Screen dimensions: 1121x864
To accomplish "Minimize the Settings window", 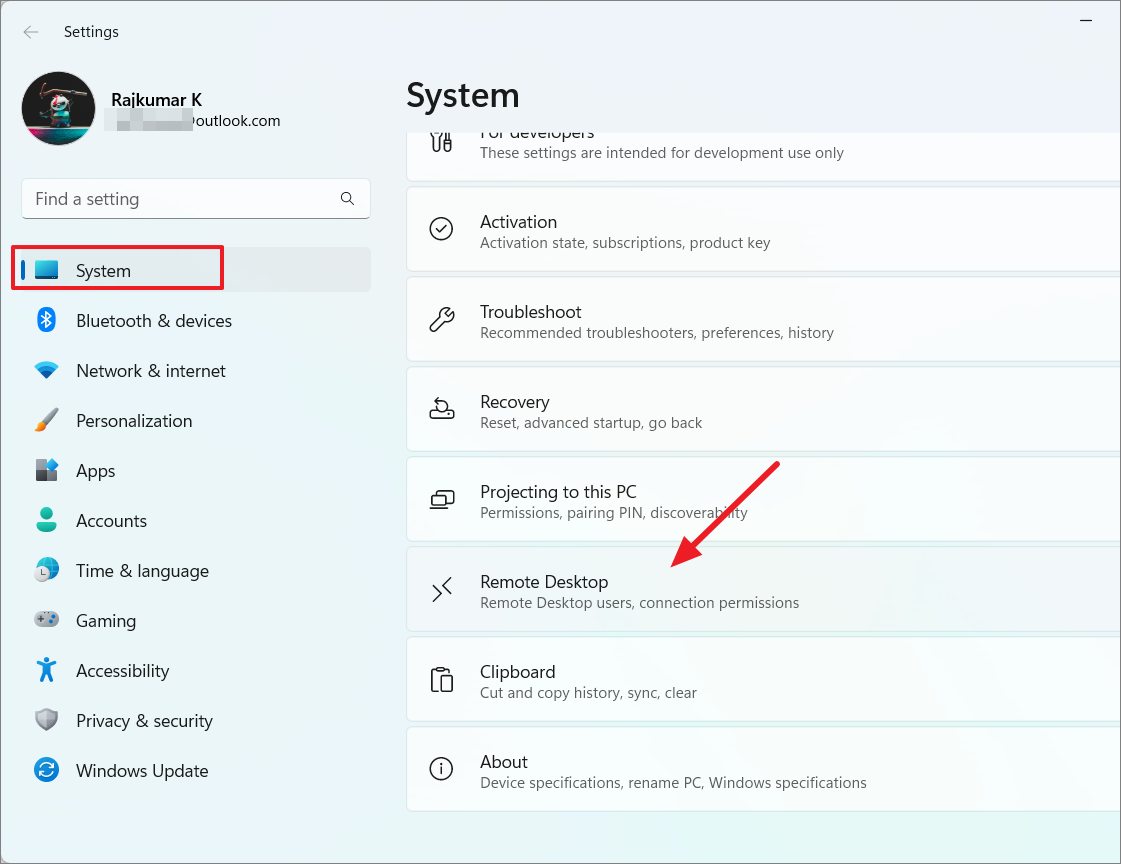I will click(1086, 21).
